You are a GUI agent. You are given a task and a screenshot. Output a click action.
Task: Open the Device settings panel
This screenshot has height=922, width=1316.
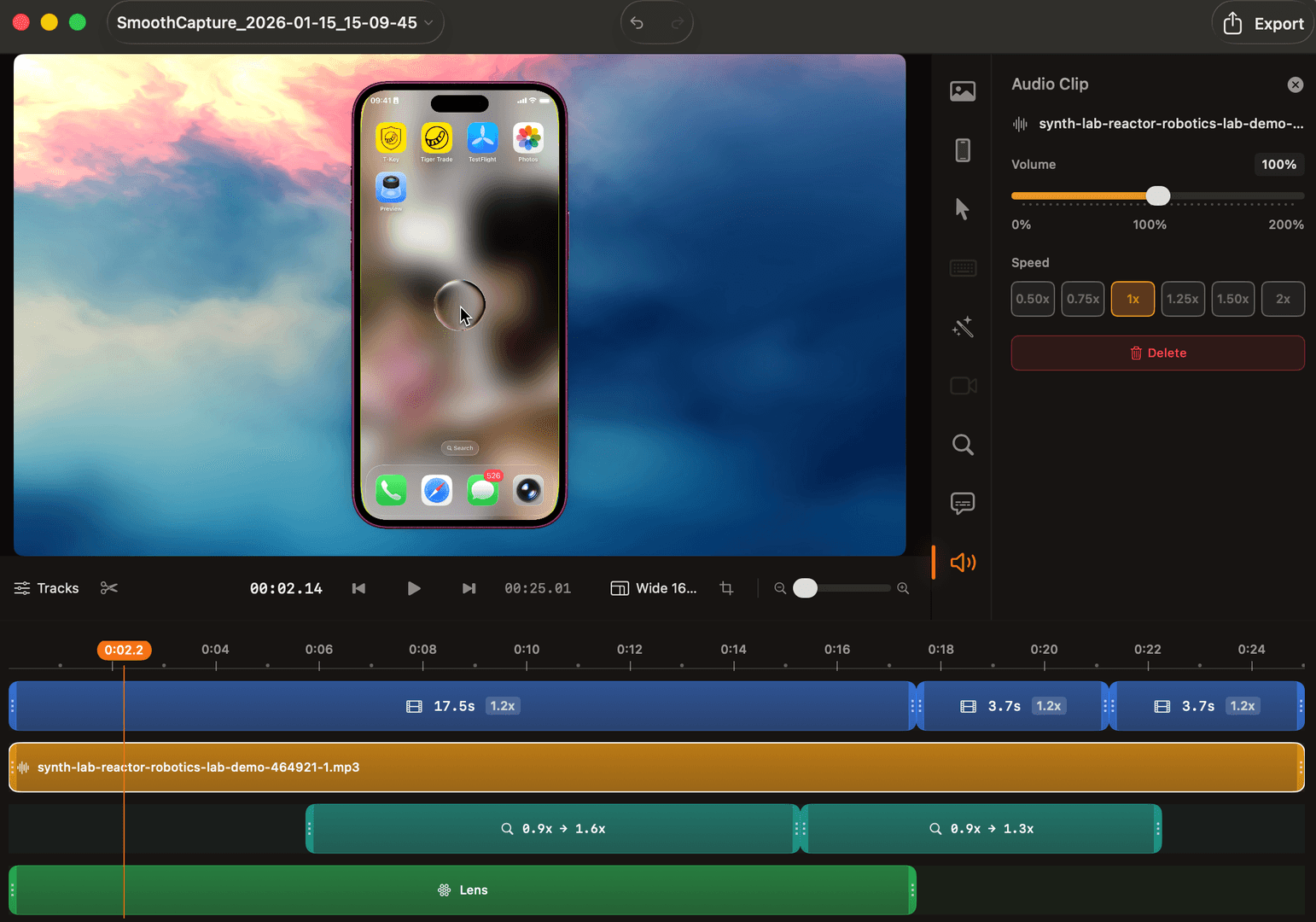point(963,150)
